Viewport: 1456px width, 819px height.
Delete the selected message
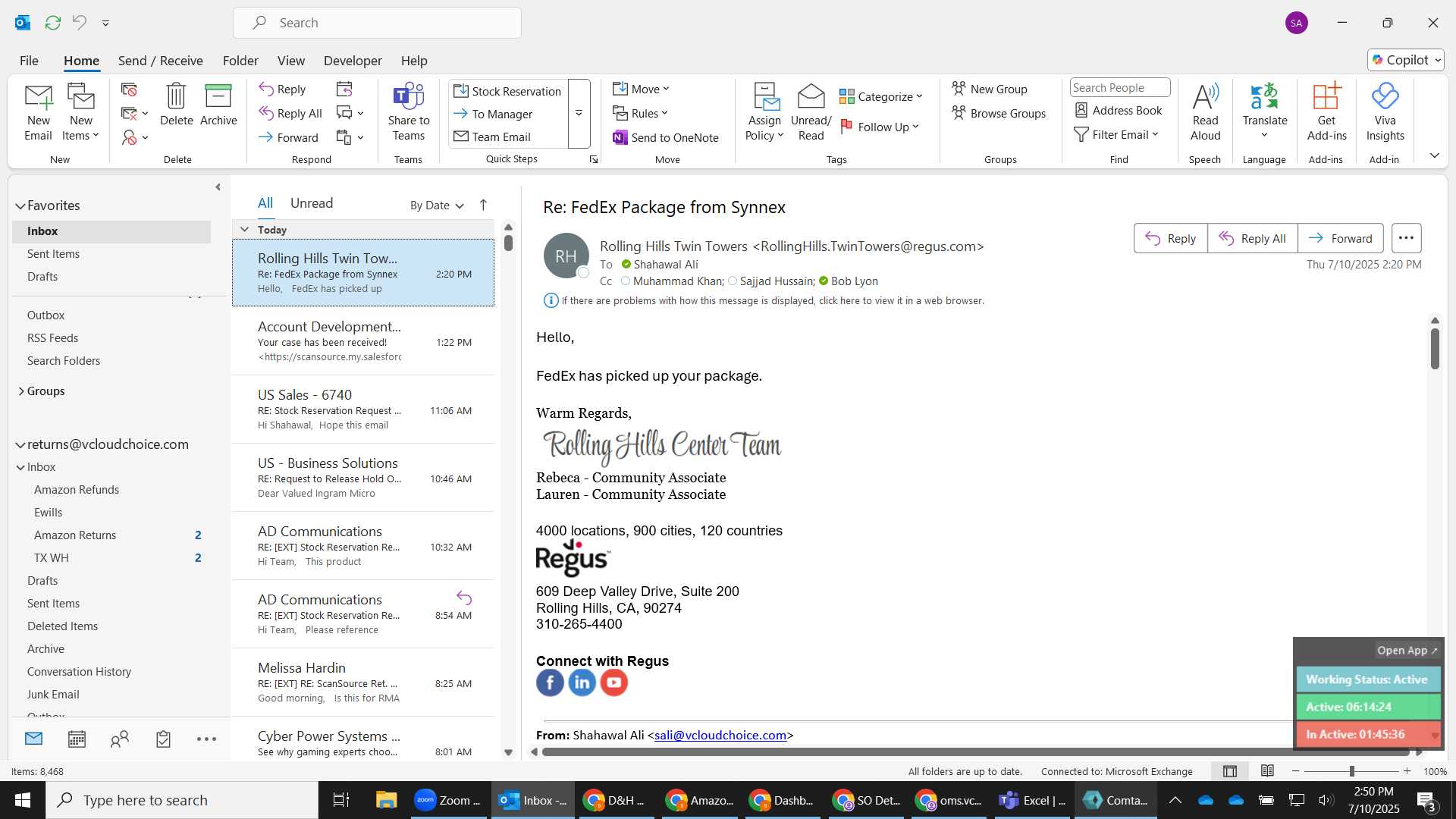coord(176,105)
